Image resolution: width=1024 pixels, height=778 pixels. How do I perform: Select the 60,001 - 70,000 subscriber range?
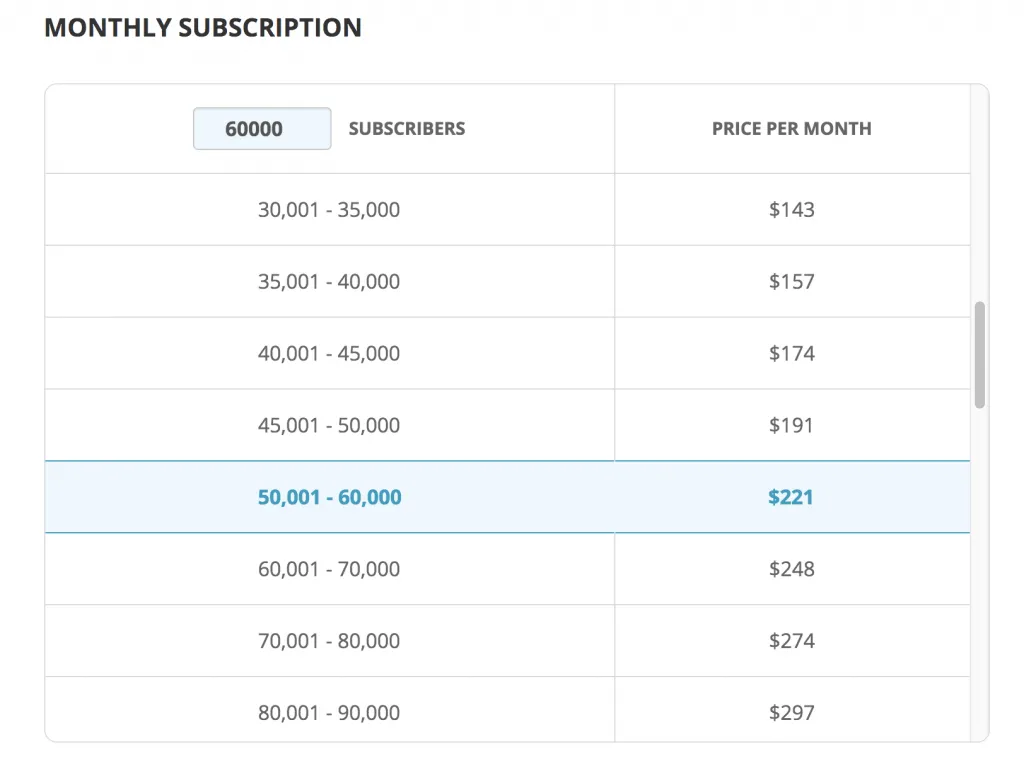(329, 569)
